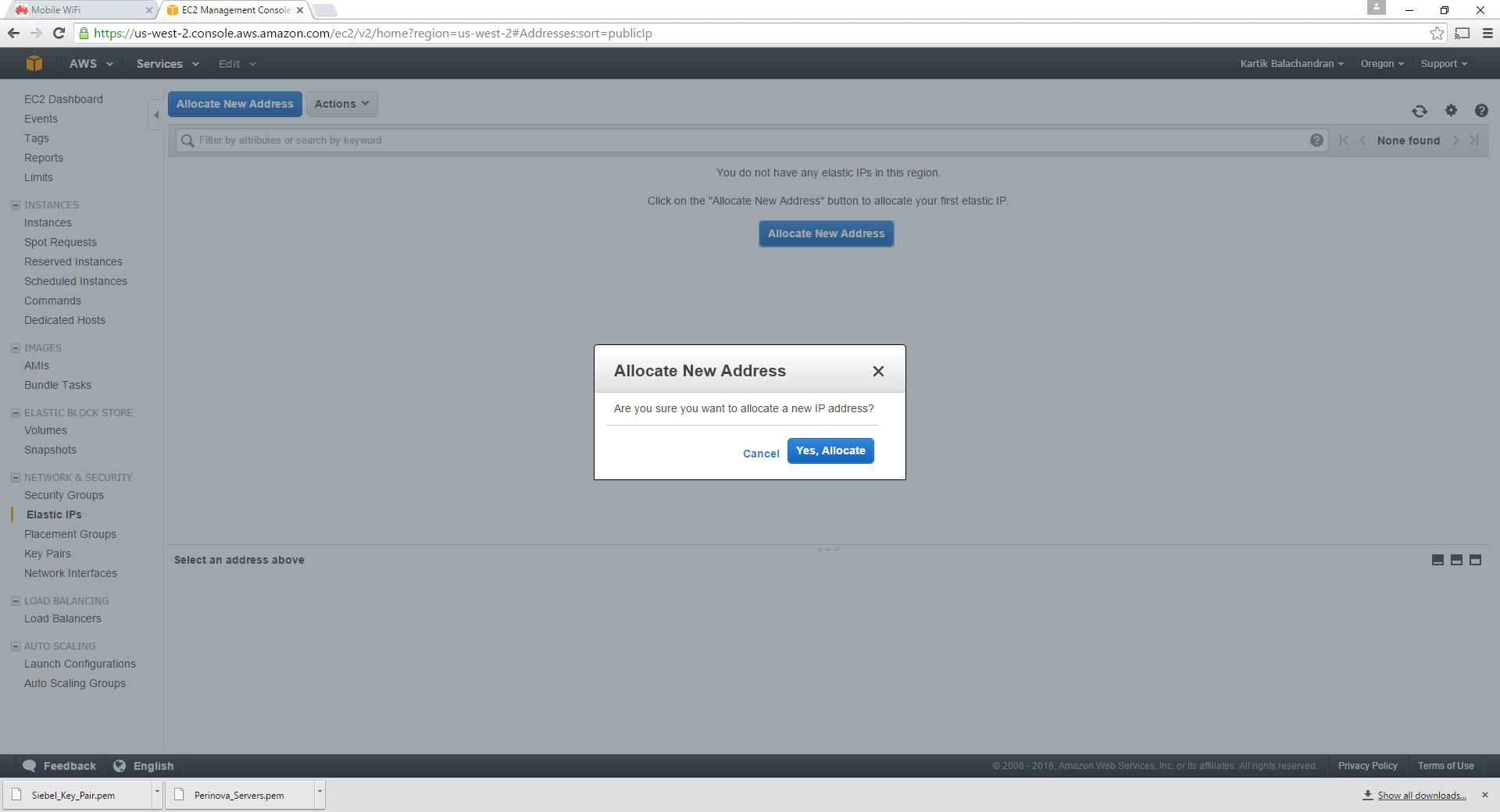Open Load Balancers in sidebar
The image size is (1500, 812).
pos(62,618)
